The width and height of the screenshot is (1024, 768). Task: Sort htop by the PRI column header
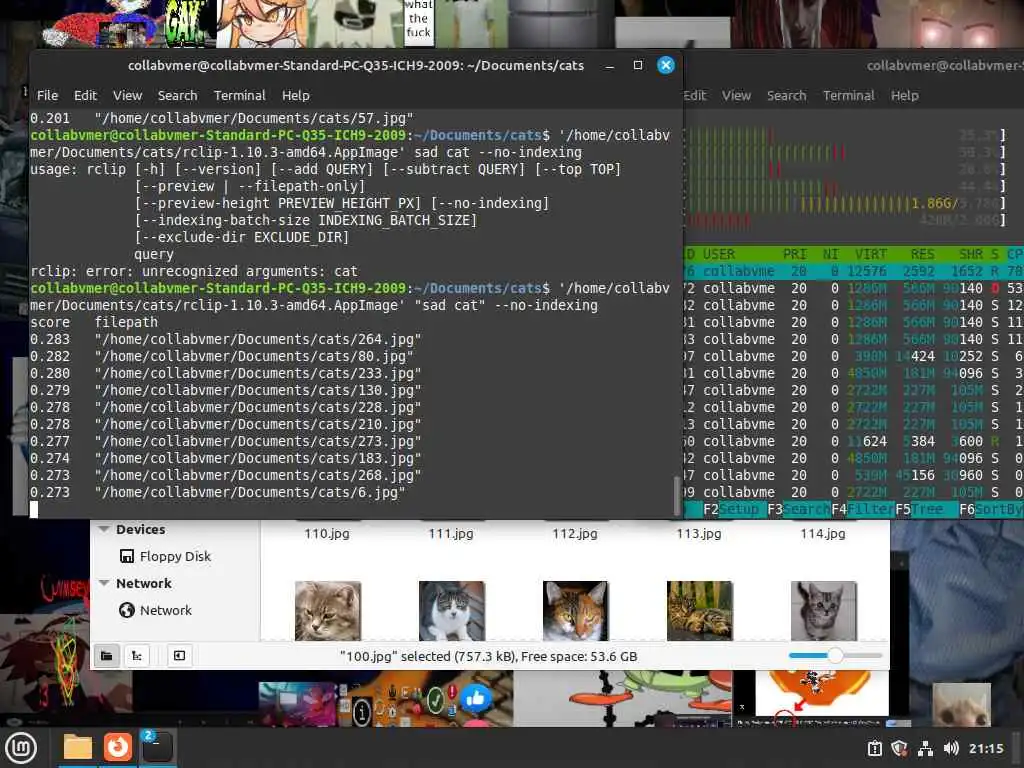pos(795,254)
